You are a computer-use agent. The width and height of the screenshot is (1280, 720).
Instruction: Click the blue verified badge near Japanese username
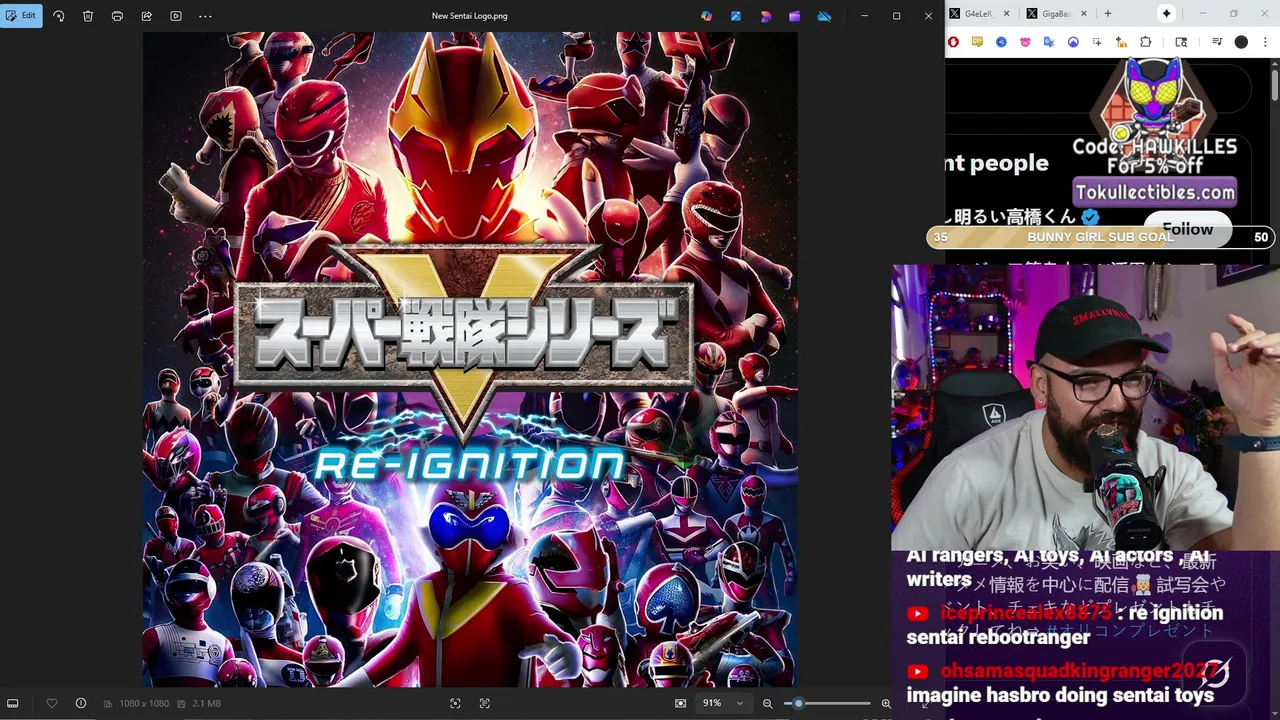pos(1090,216)
